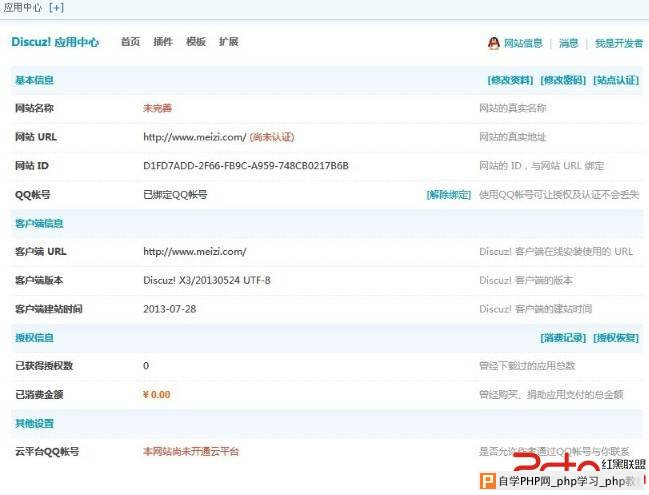Open the 扩展 navigation item
649x495 pixels.
tap(229, 41)
